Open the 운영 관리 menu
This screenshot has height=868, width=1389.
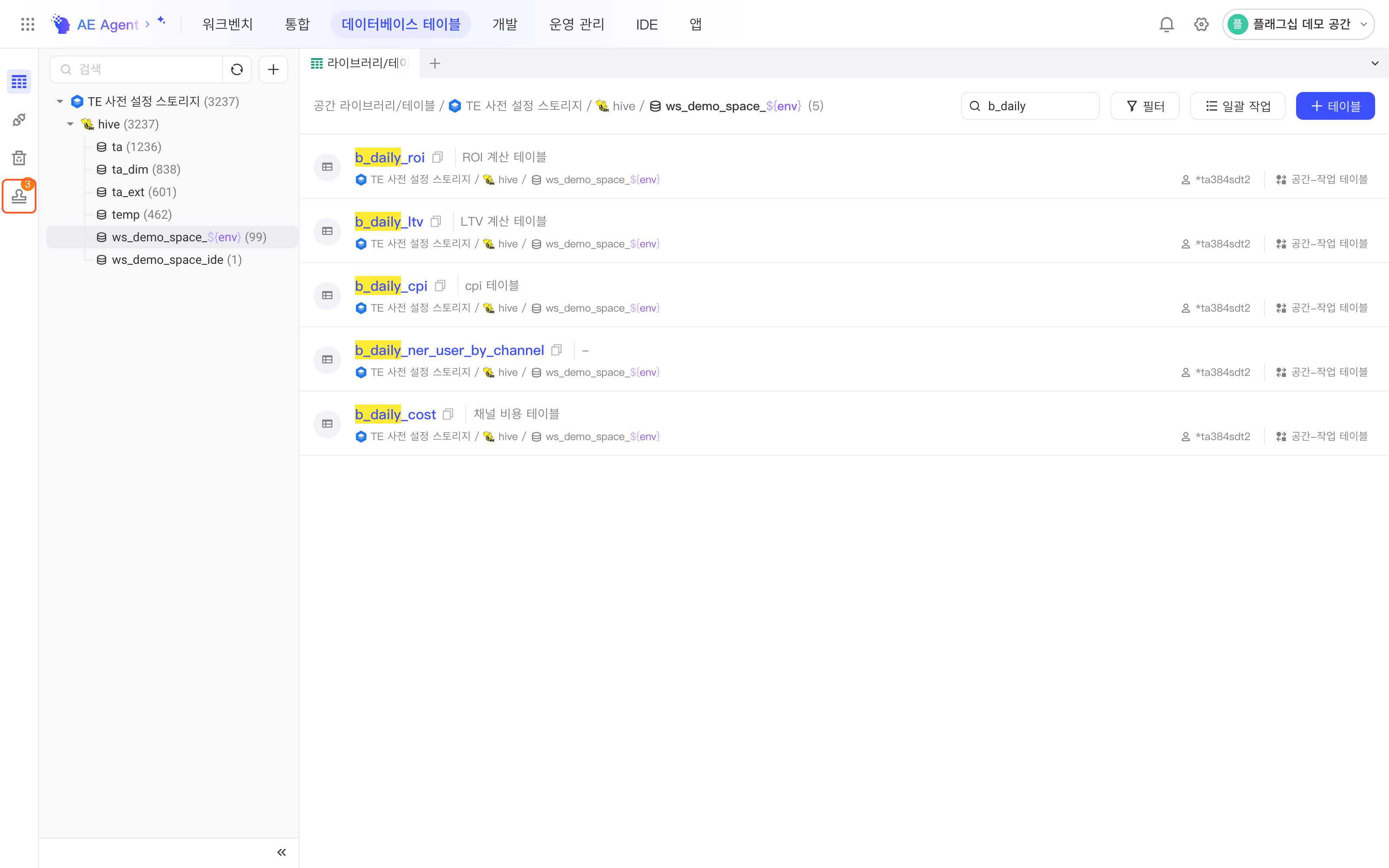click(576, 24)
